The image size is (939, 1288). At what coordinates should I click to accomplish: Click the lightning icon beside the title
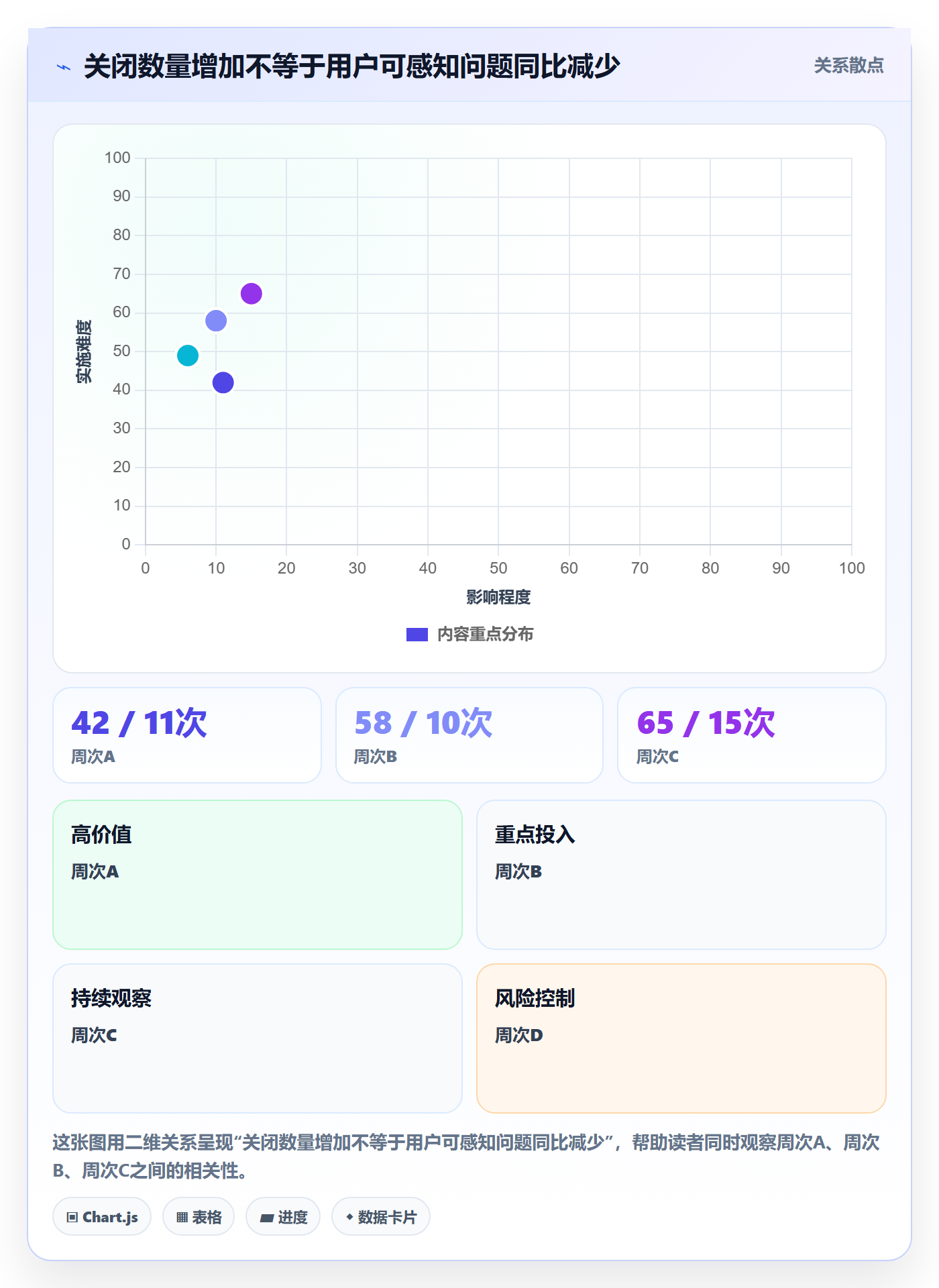point(64,67)
